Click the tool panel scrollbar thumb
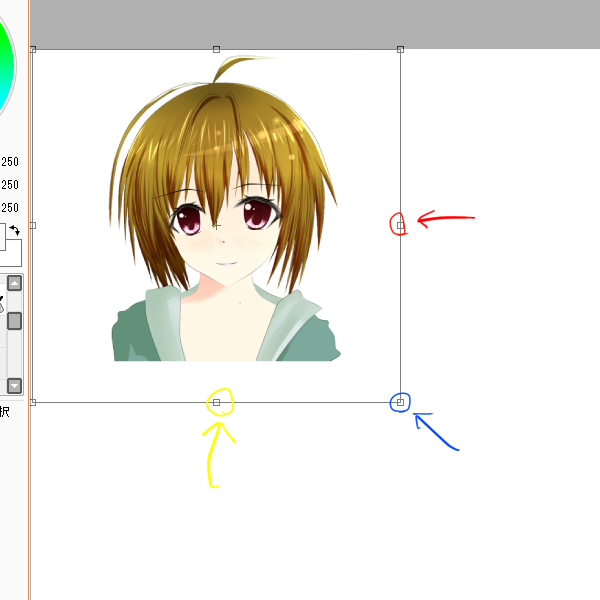Image resolution: width=600 pixels, height=600 pixels. coord(15,321)
